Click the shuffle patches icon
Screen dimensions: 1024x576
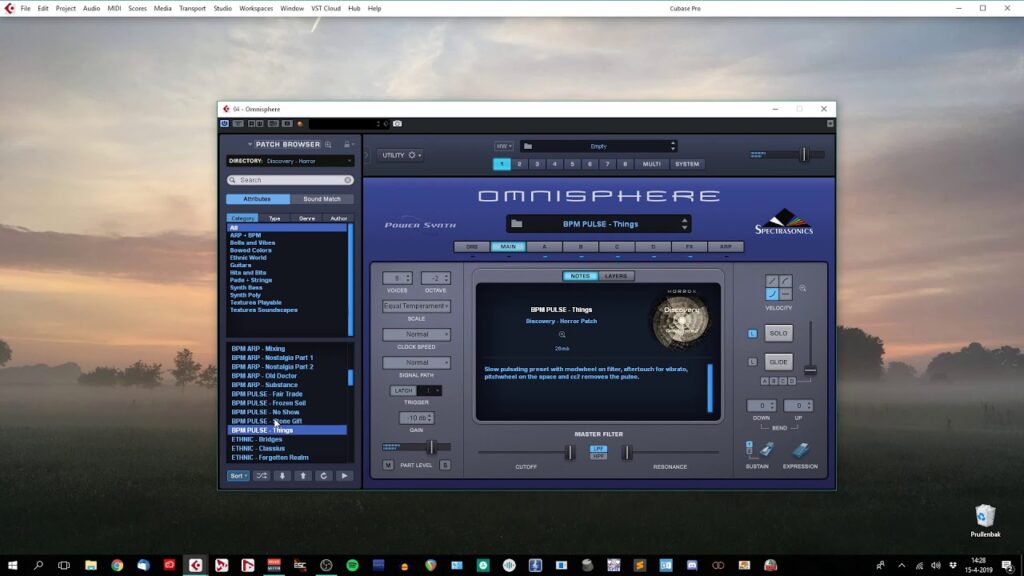point(262,476)
